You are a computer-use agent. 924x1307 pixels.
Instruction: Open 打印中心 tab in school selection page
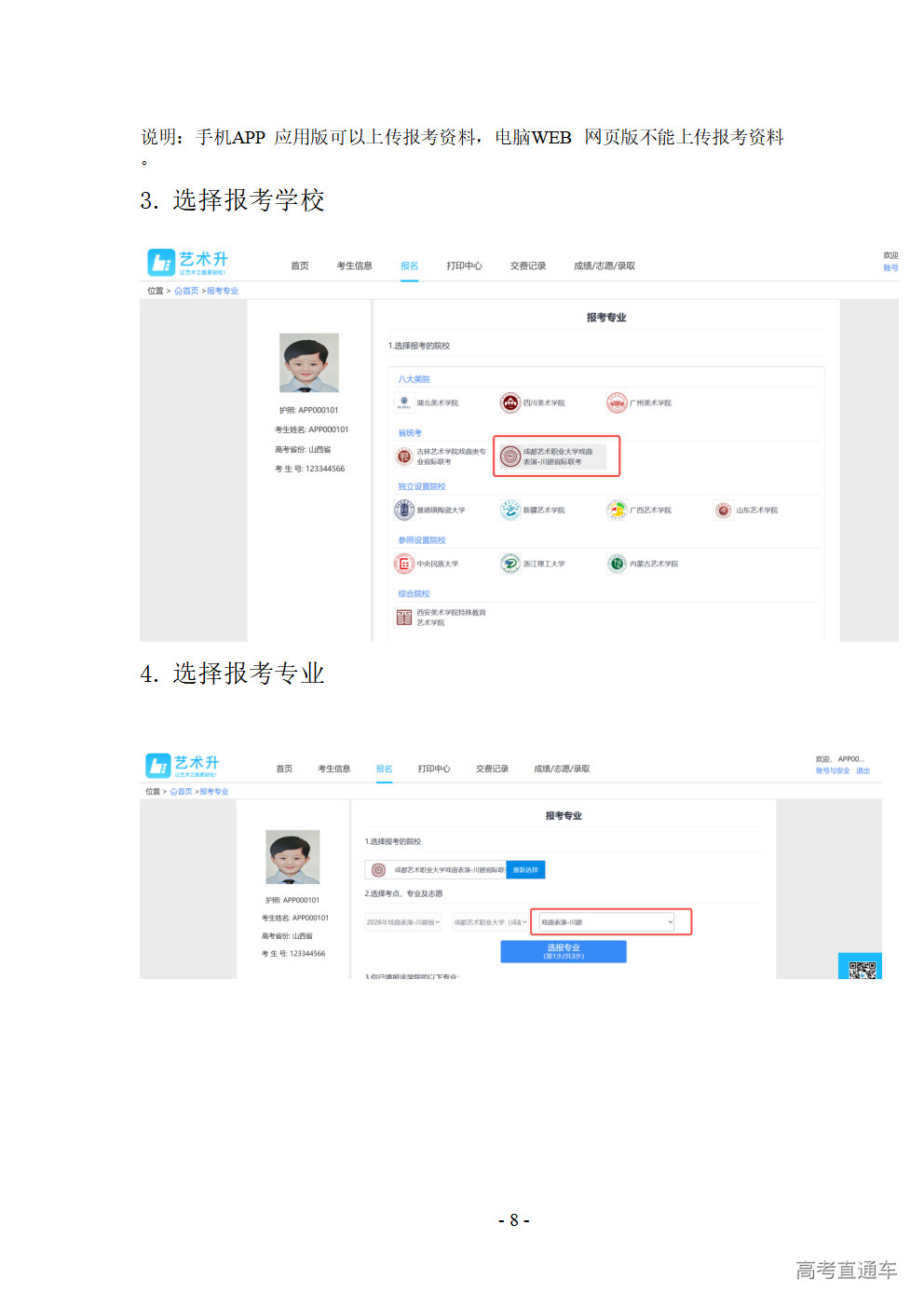coord(464,265)
